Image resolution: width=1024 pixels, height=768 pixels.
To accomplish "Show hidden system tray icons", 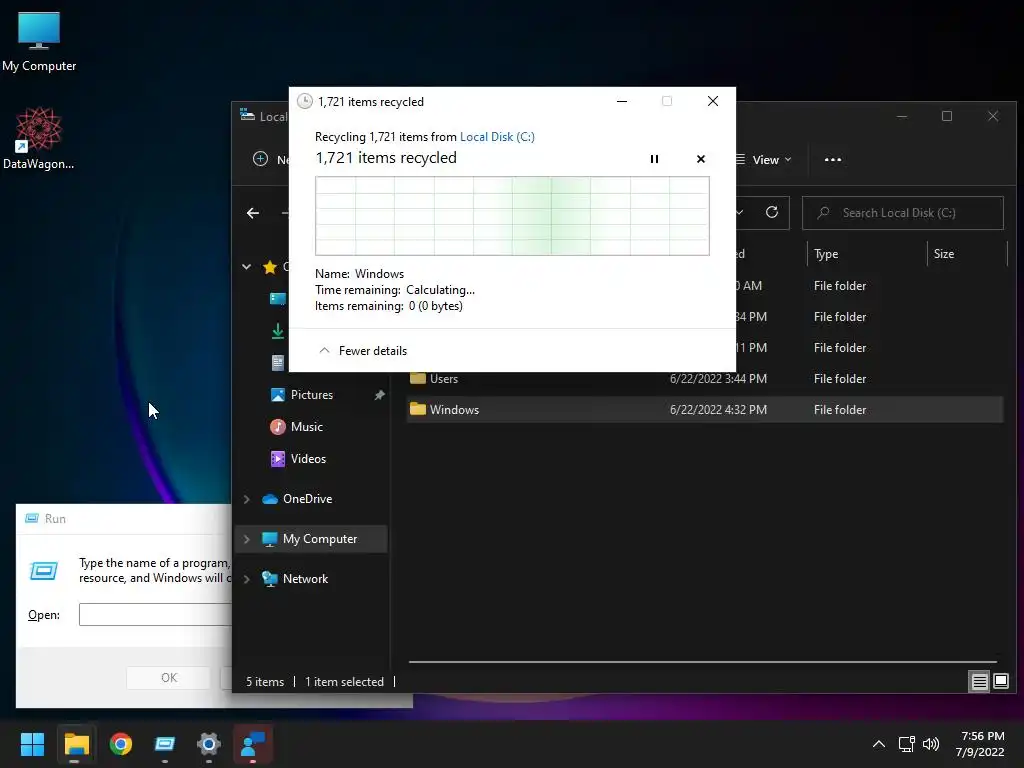I will pyautogui.click(x=879, y=744).
